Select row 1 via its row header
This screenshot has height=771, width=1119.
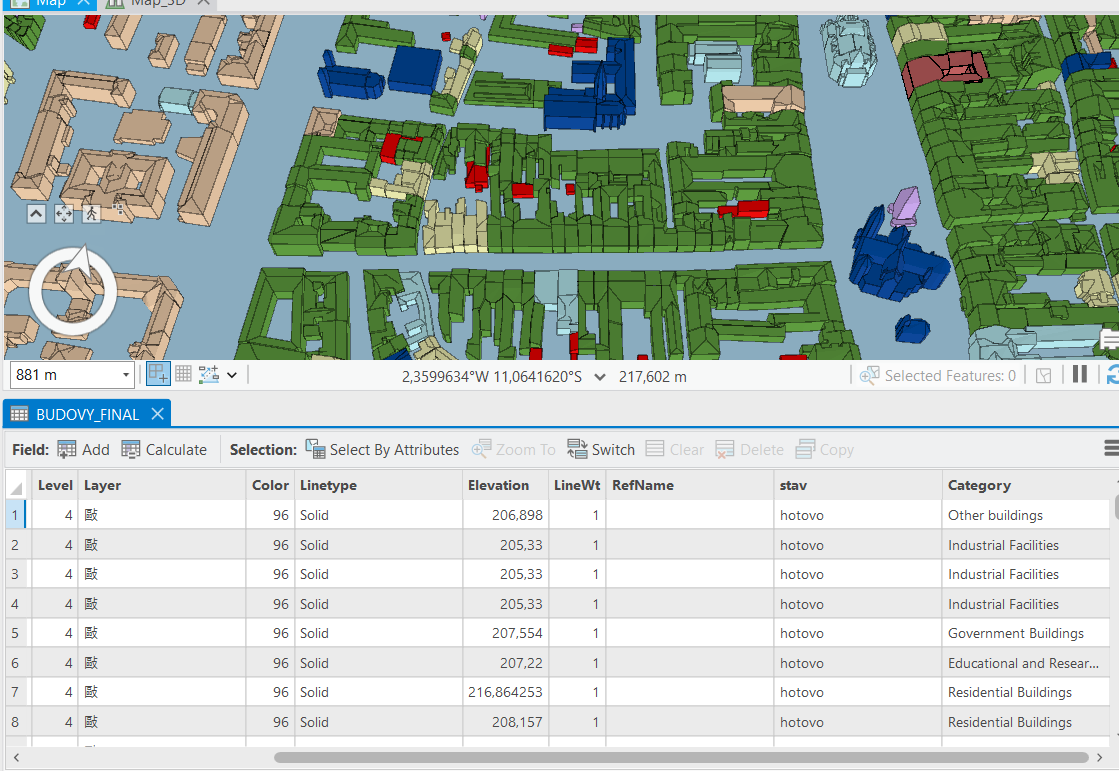(x=16, y=515)
